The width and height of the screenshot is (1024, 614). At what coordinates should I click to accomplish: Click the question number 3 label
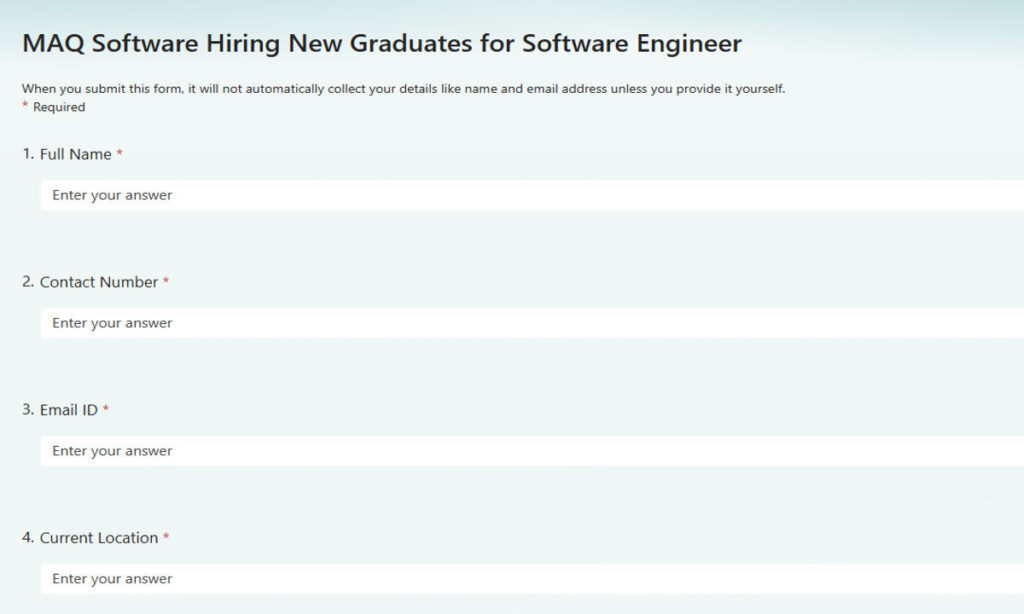coord(24,410)
